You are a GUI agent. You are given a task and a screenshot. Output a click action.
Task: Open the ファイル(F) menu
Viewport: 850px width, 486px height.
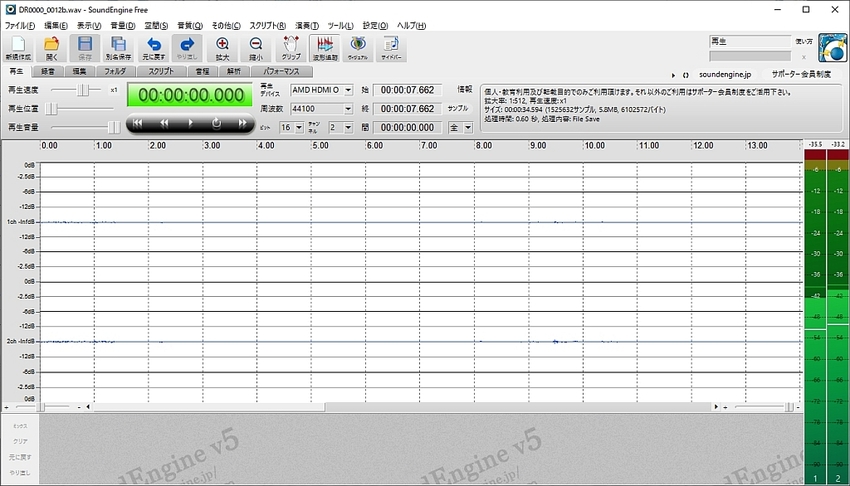(20, 25)
